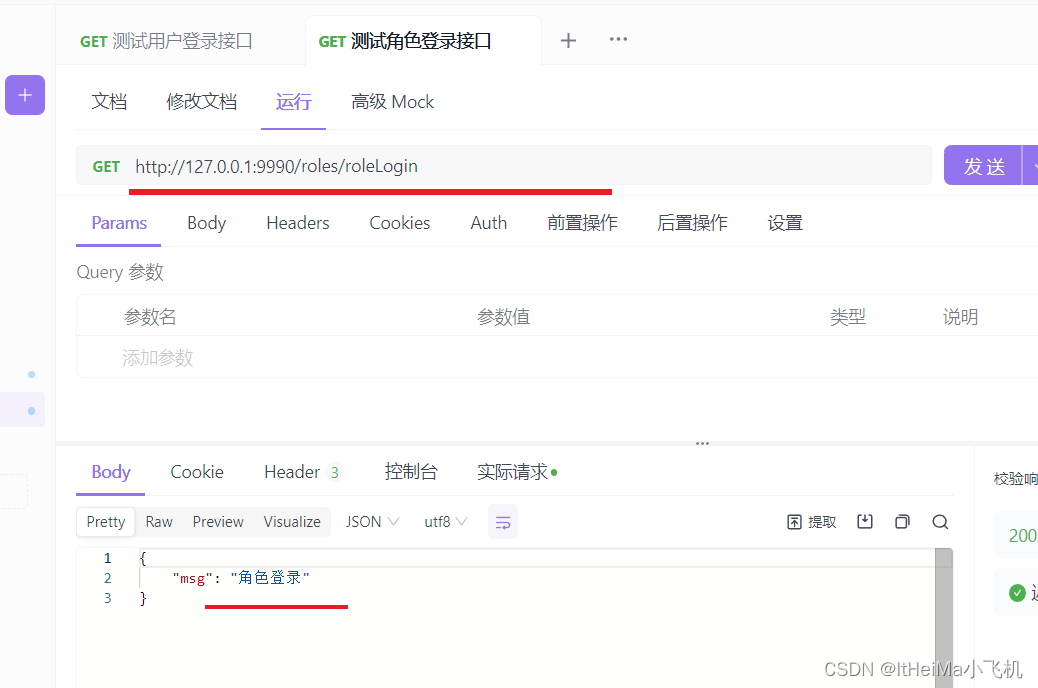Click the 提取 extract icon in response toolbar
The width and height of the screenshot is (1038, 688).
tap(811, 521)
